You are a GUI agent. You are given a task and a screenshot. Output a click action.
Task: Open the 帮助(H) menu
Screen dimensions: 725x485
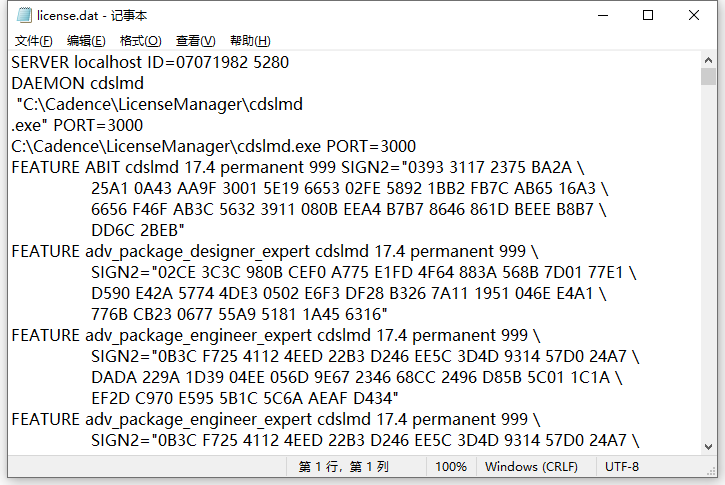tap(250, 41)
